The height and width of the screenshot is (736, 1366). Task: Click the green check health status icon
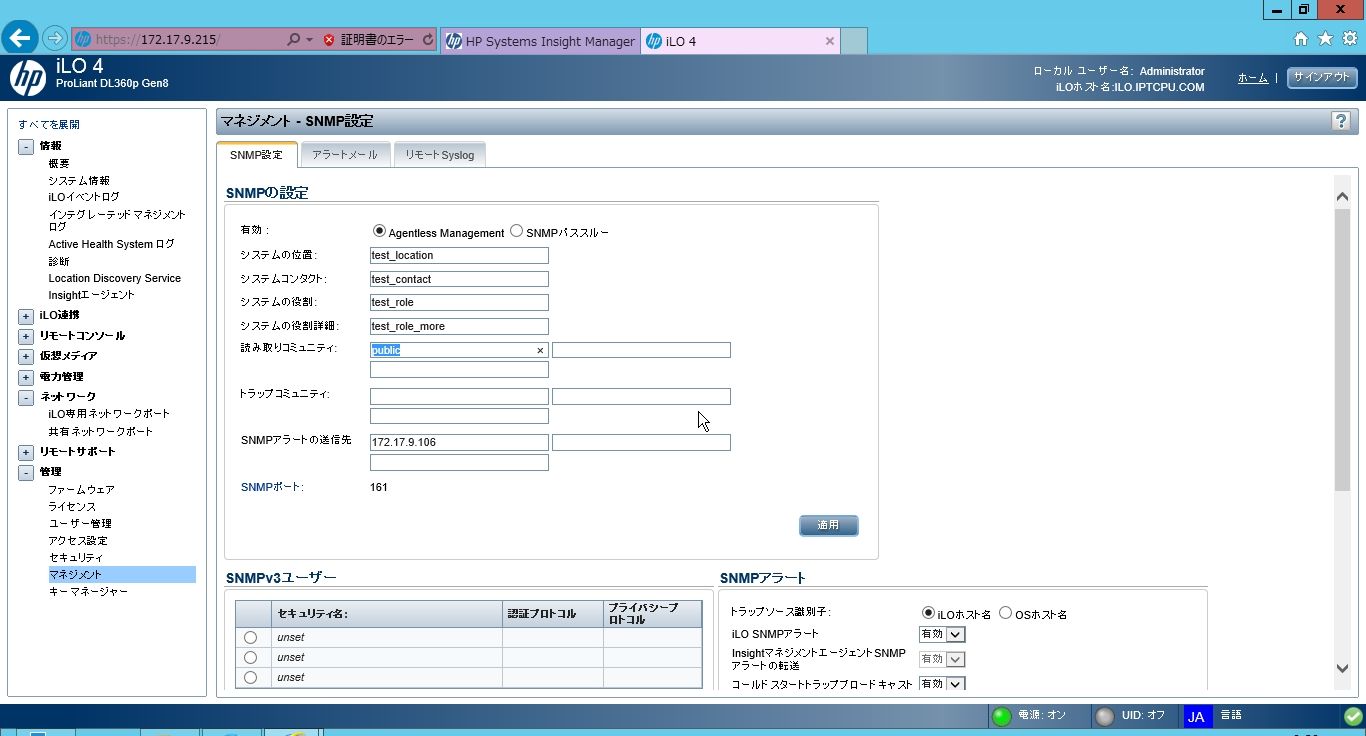coord(1352,716)
